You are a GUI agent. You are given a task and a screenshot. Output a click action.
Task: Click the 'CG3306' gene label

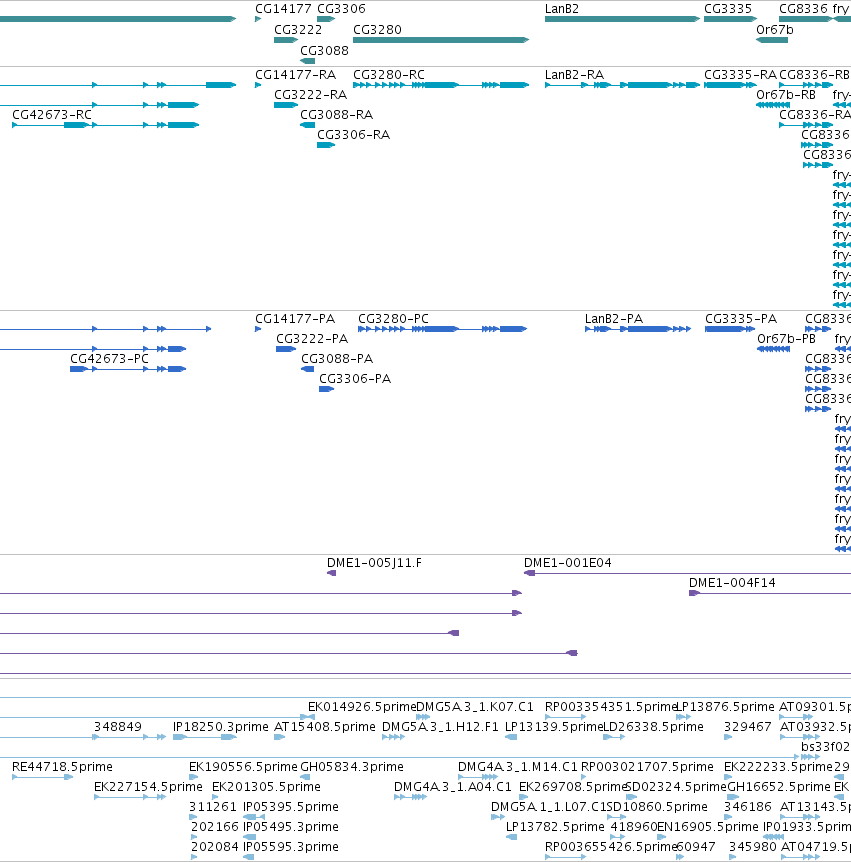coord(341,8)
